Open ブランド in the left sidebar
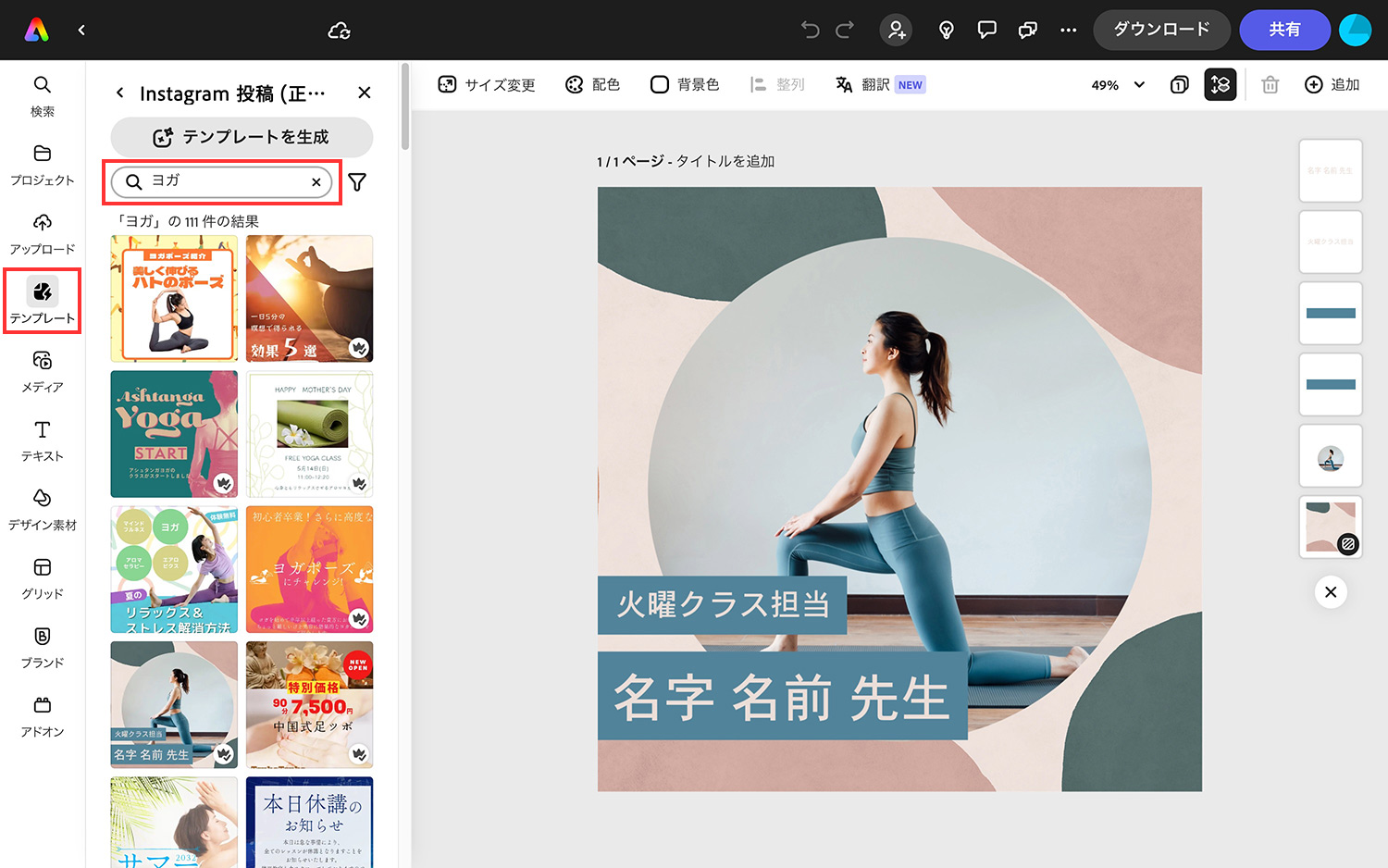 (43, 648)
